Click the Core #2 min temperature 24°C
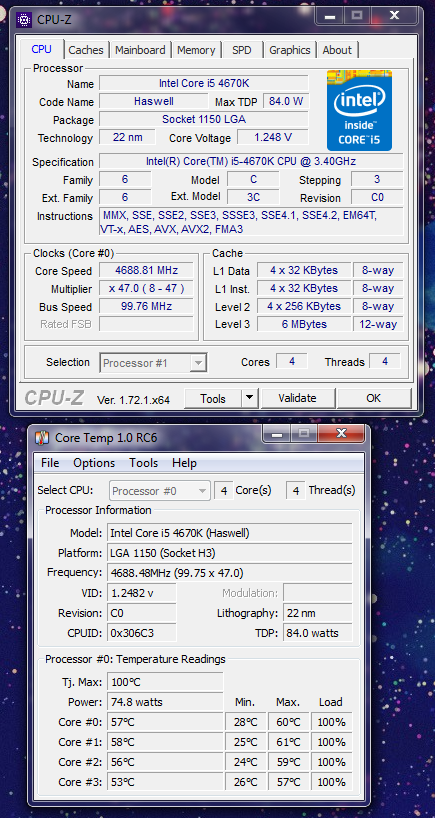Image resolution: width=435 pixels, height=818 pixels. click(x=246, y=762)
